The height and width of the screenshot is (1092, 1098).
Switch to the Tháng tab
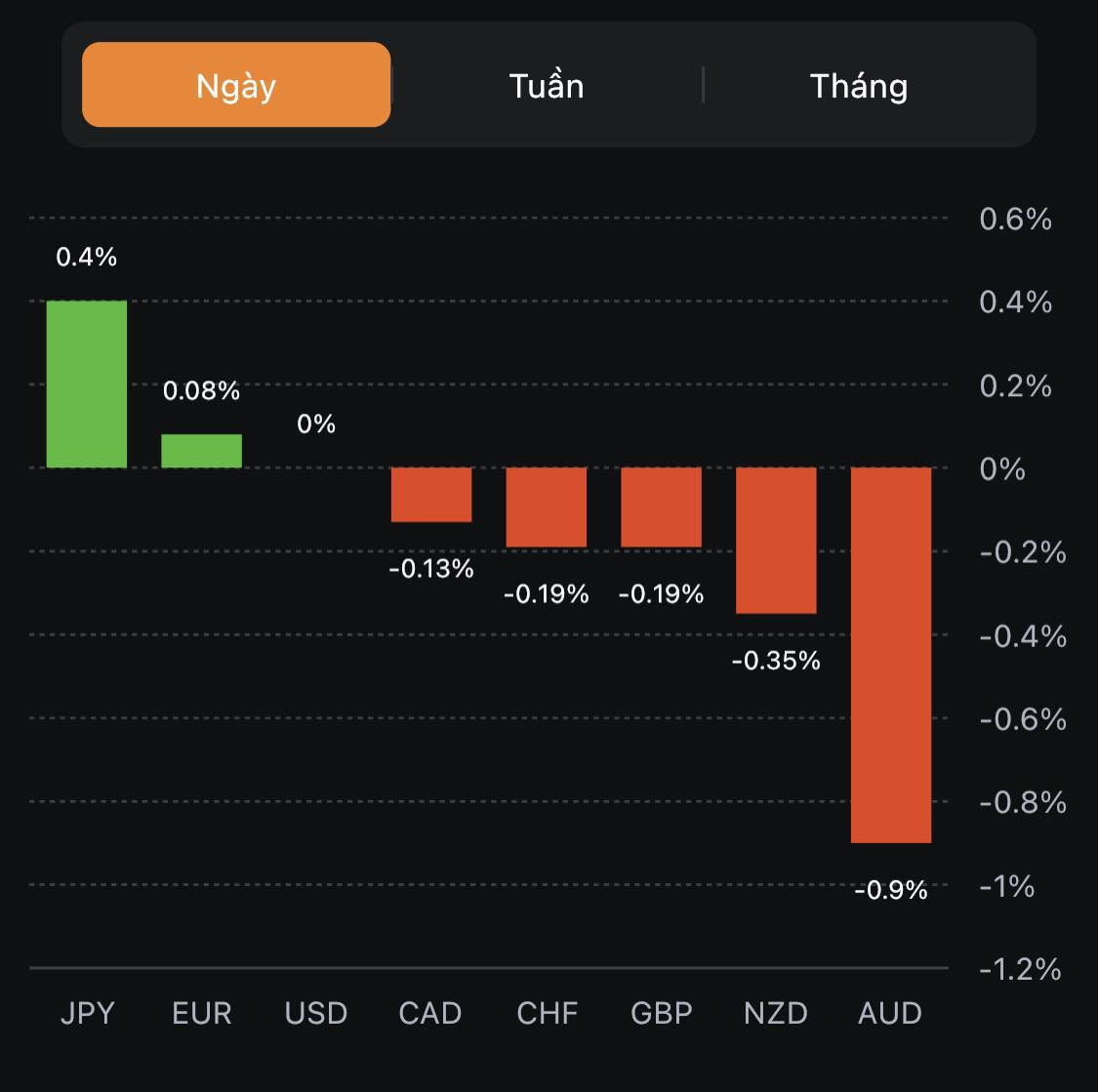859,86
